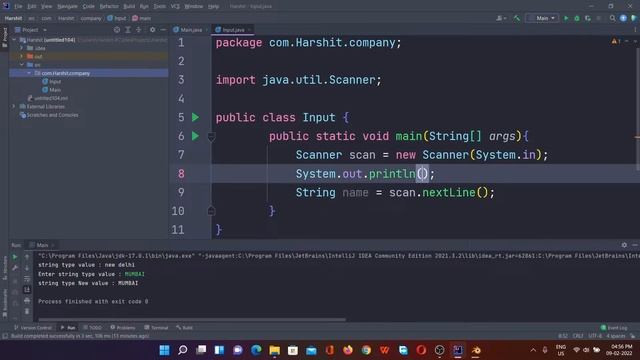The width and height of the screenshot is (640, 360).
Task: Click the Project vertical side tab
Action: click(4, 37)
